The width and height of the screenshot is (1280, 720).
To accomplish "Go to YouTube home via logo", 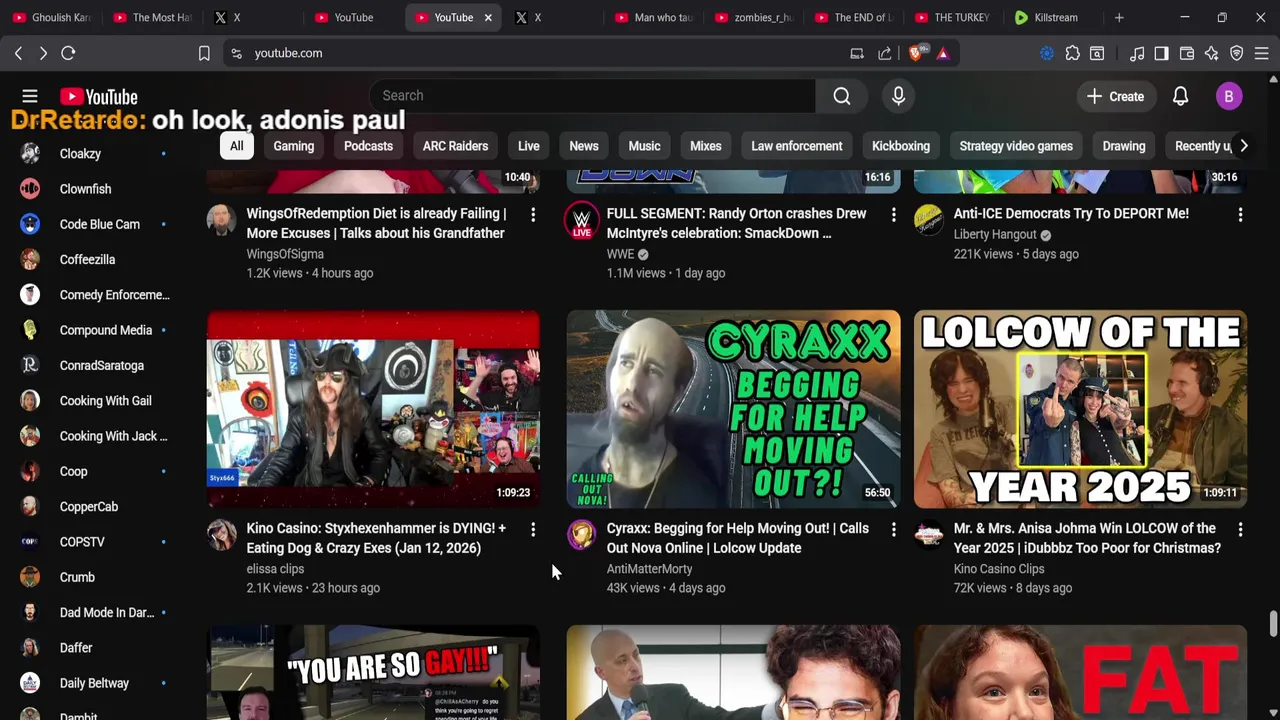I will coord(98,96).
